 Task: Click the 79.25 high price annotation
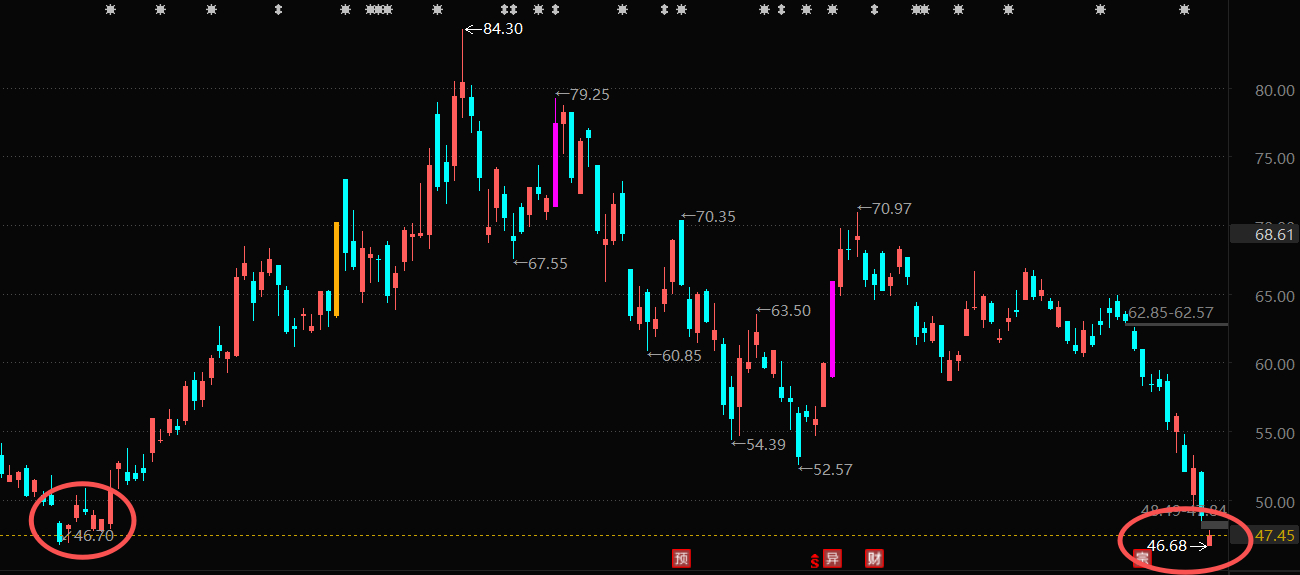pos(590,95)
